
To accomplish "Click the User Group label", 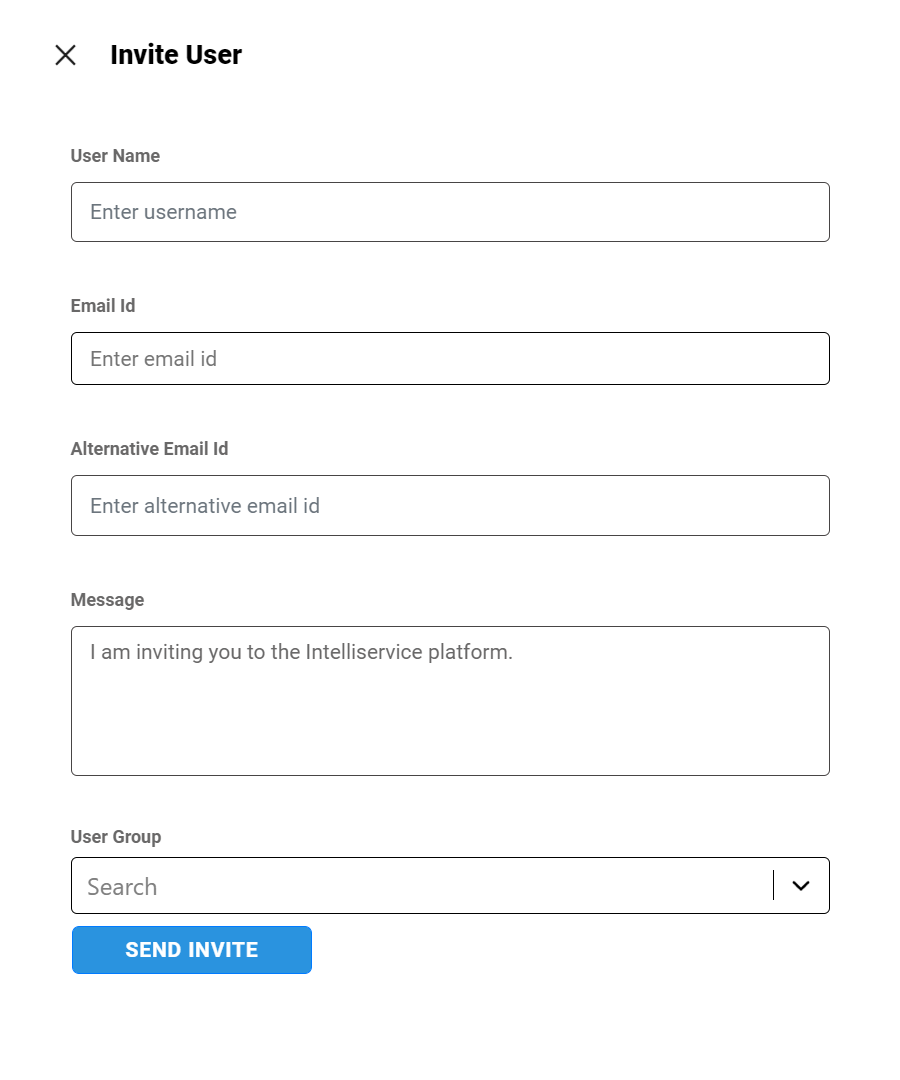I will [116, 837].
